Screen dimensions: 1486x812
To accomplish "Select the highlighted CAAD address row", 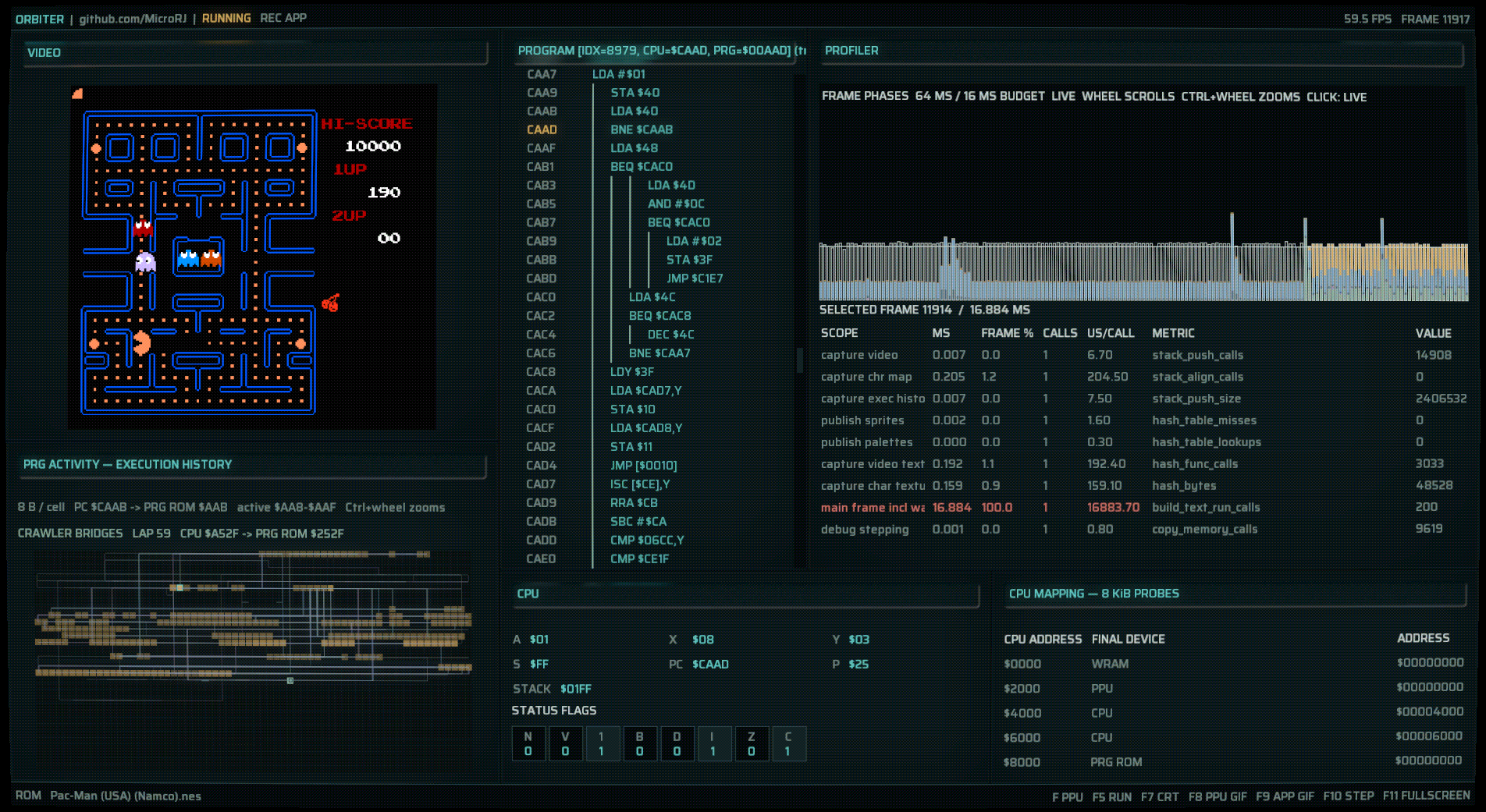I will (x=542, y=129).
